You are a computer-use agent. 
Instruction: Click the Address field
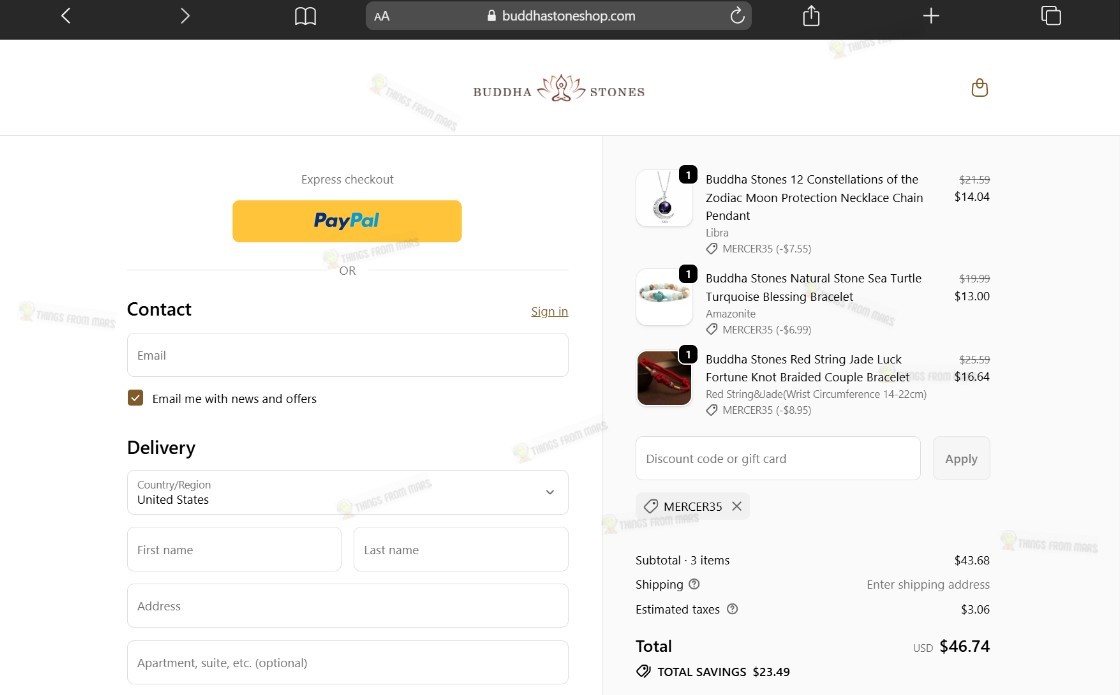point(348,606)
